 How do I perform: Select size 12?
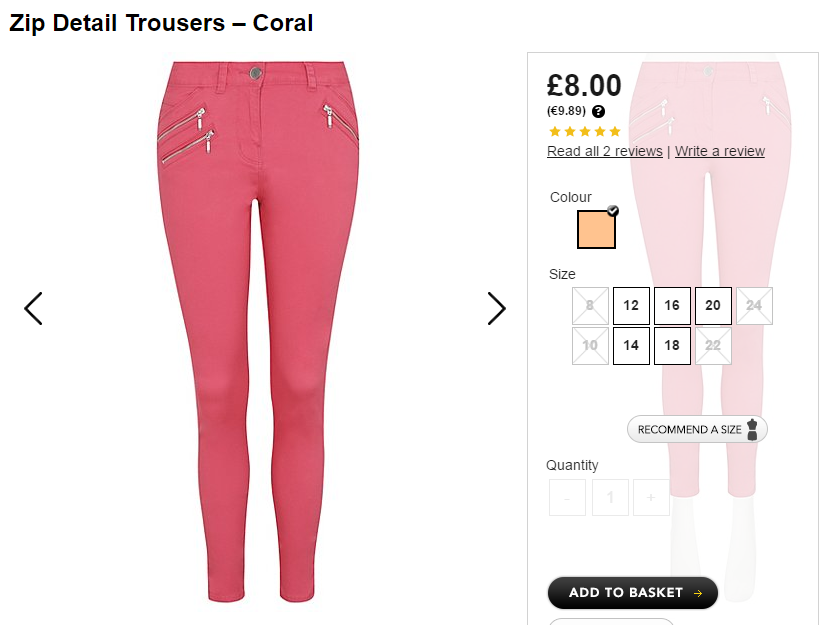(631, 306)
